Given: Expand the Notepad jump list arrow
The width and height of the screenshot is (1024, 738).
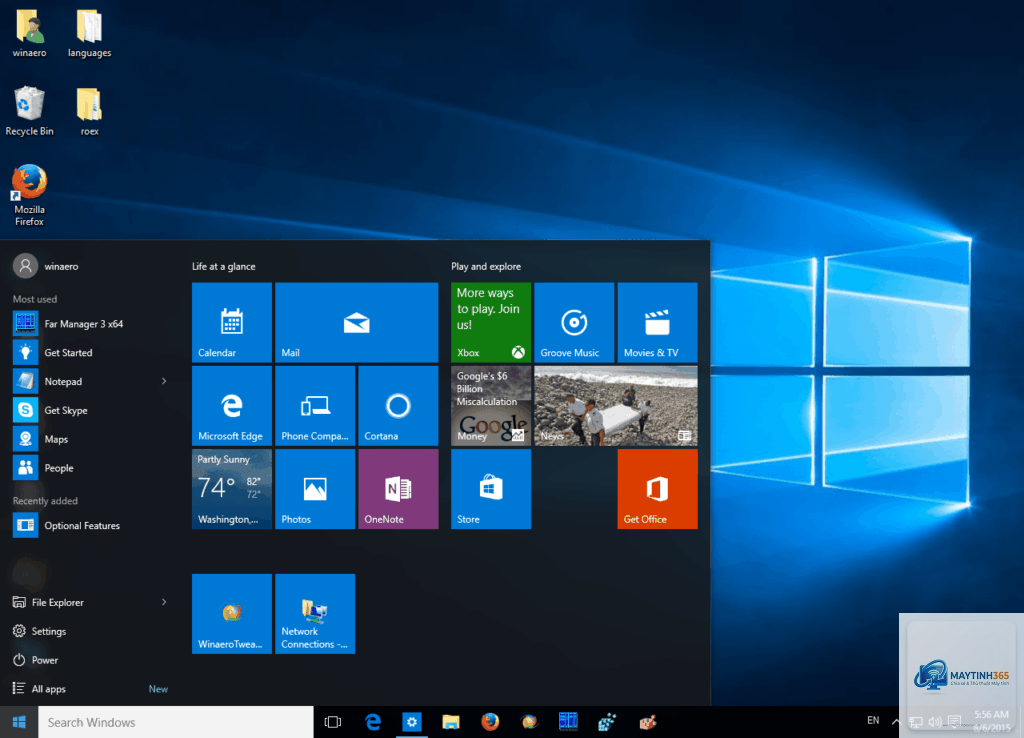Looking at the screenshot, I should click(164, 381).
